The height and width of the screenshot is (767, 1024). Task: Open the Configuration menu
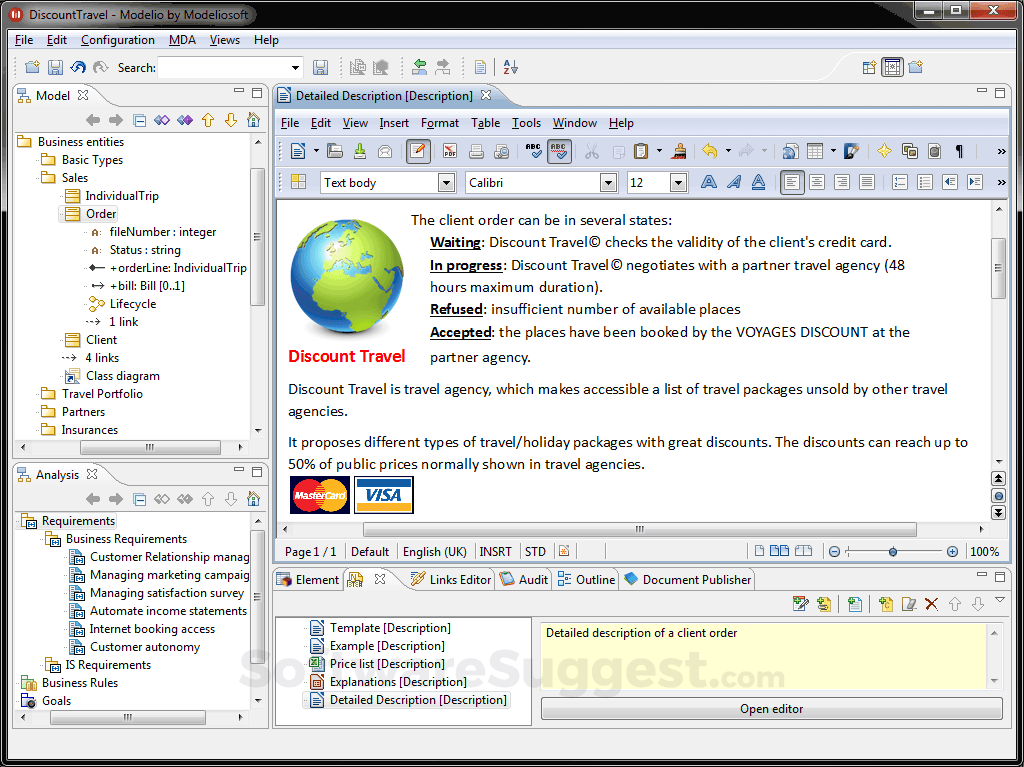(118, 40)
